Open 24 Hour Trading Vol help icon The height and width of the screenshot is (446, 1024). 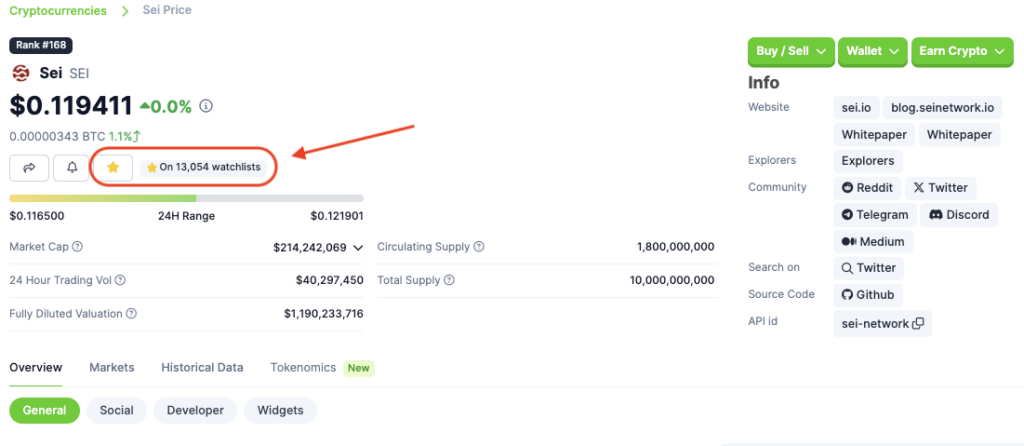[120, 280]
